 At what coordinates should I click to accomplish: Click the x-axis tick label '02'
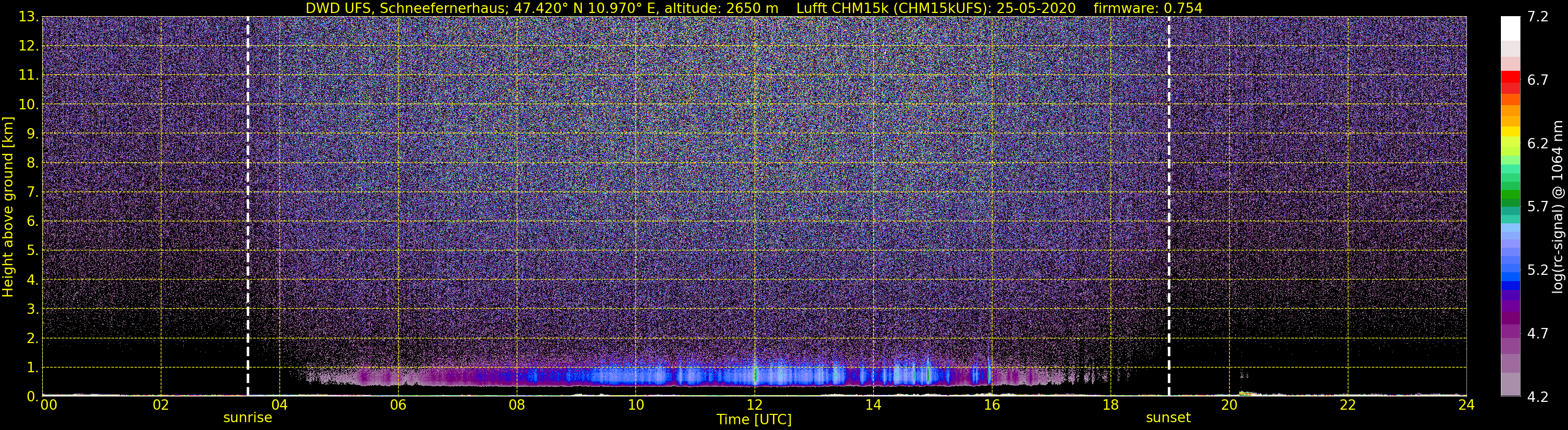[161, 406]
